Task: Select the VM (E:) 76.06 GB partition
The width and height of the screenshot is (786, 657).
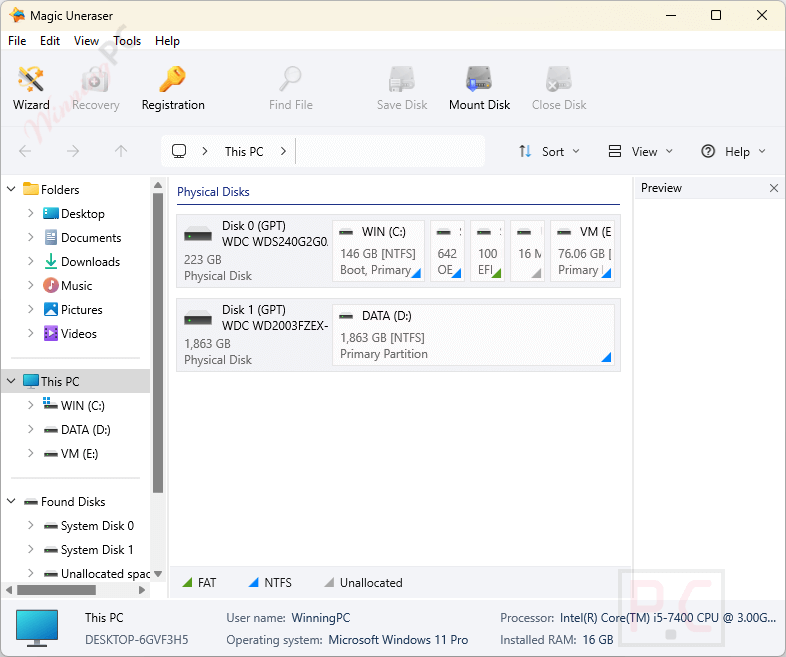Action: point(582,251)
